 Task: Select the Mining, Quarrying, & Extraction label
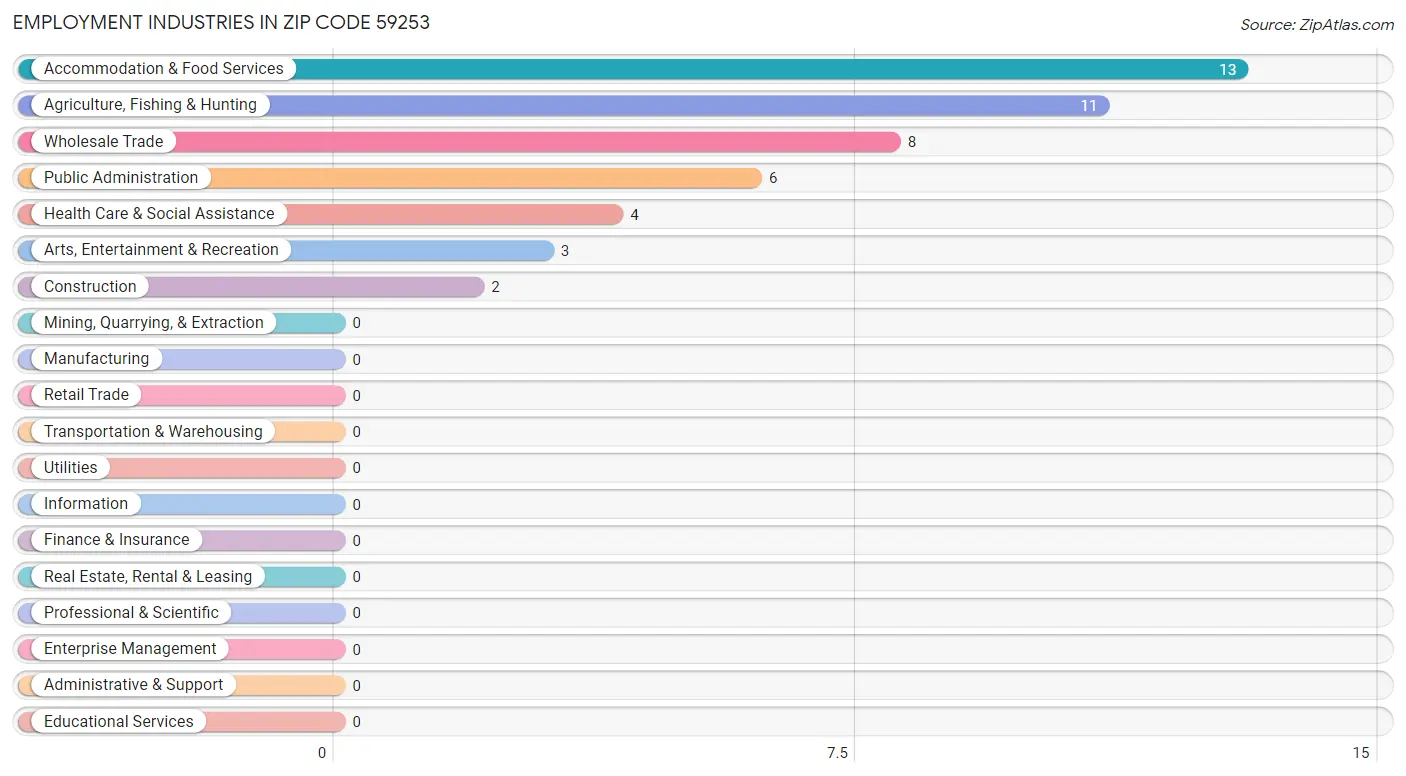pyautogui.click(x=154, y=323)
